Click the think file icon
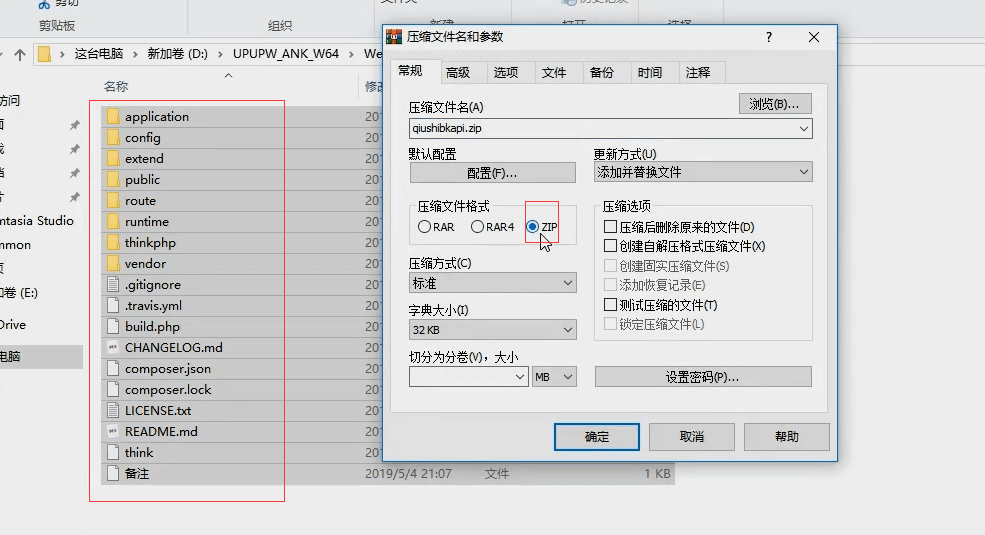 coord(113,453)
